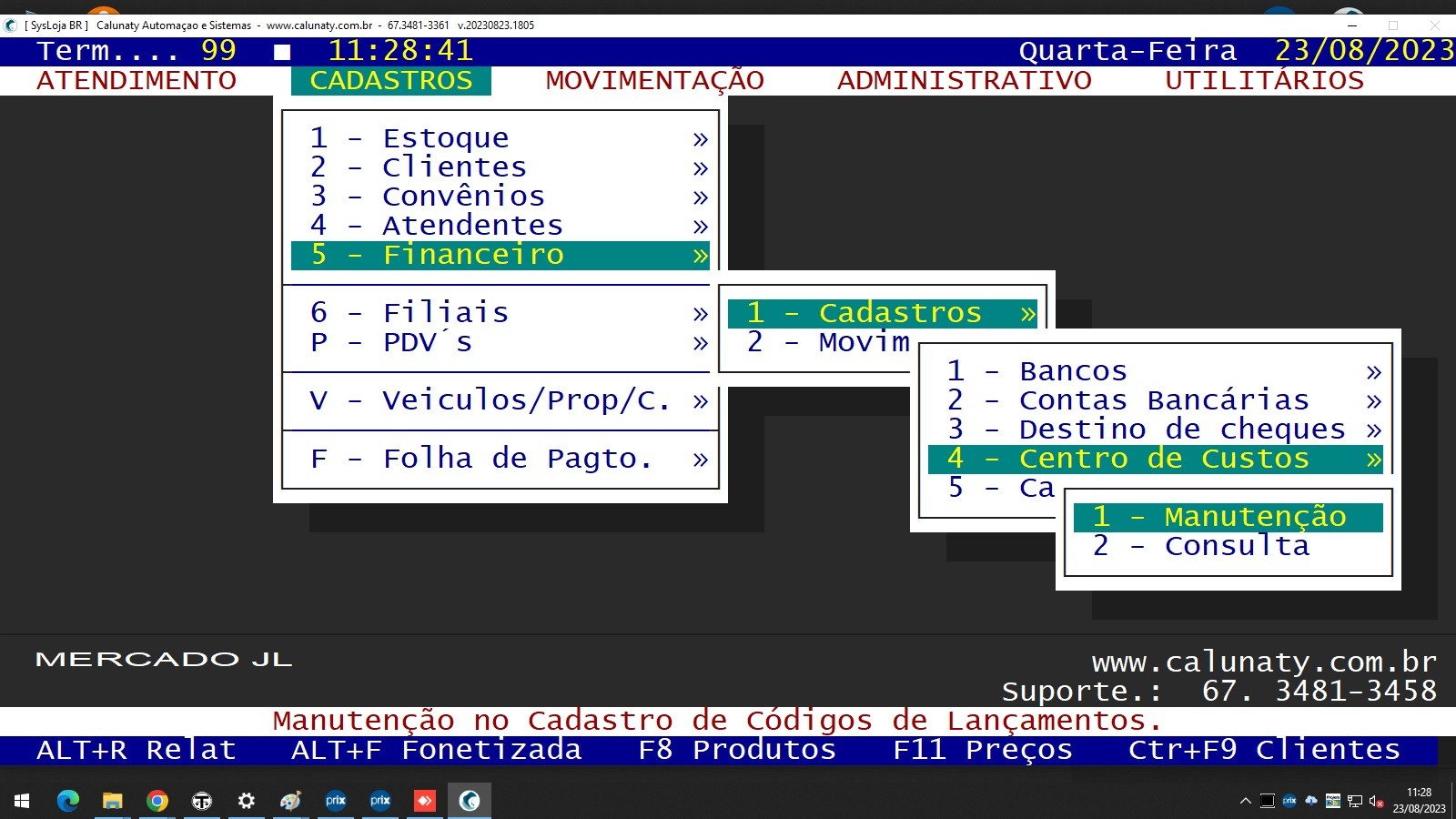Screen dimensions: 1456x819
Task: Launch Google Chrome from the taskbar
Action: tap(157, 801)
